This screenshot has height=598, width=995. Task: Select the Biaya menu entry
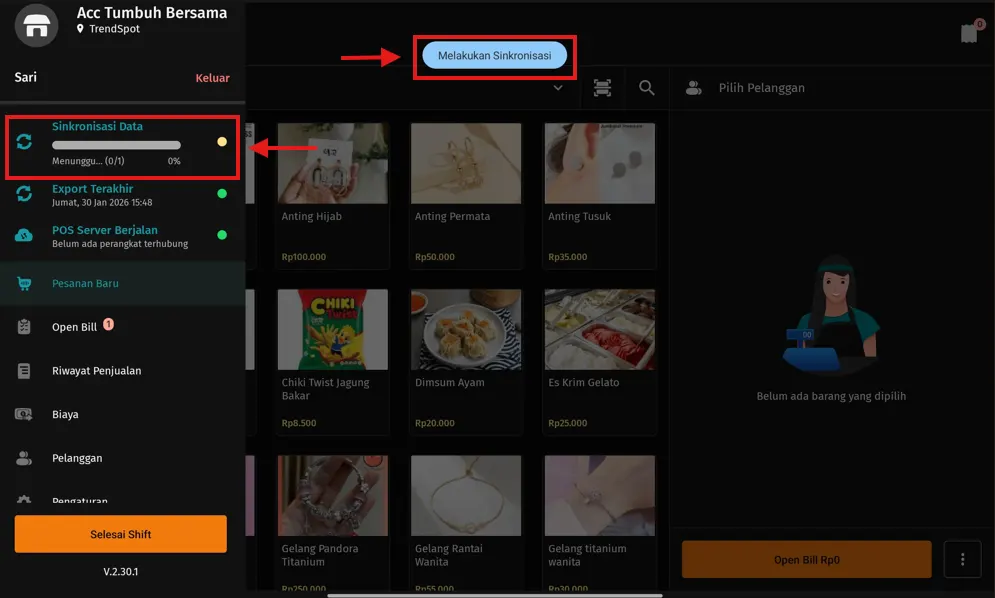(65, 414)
